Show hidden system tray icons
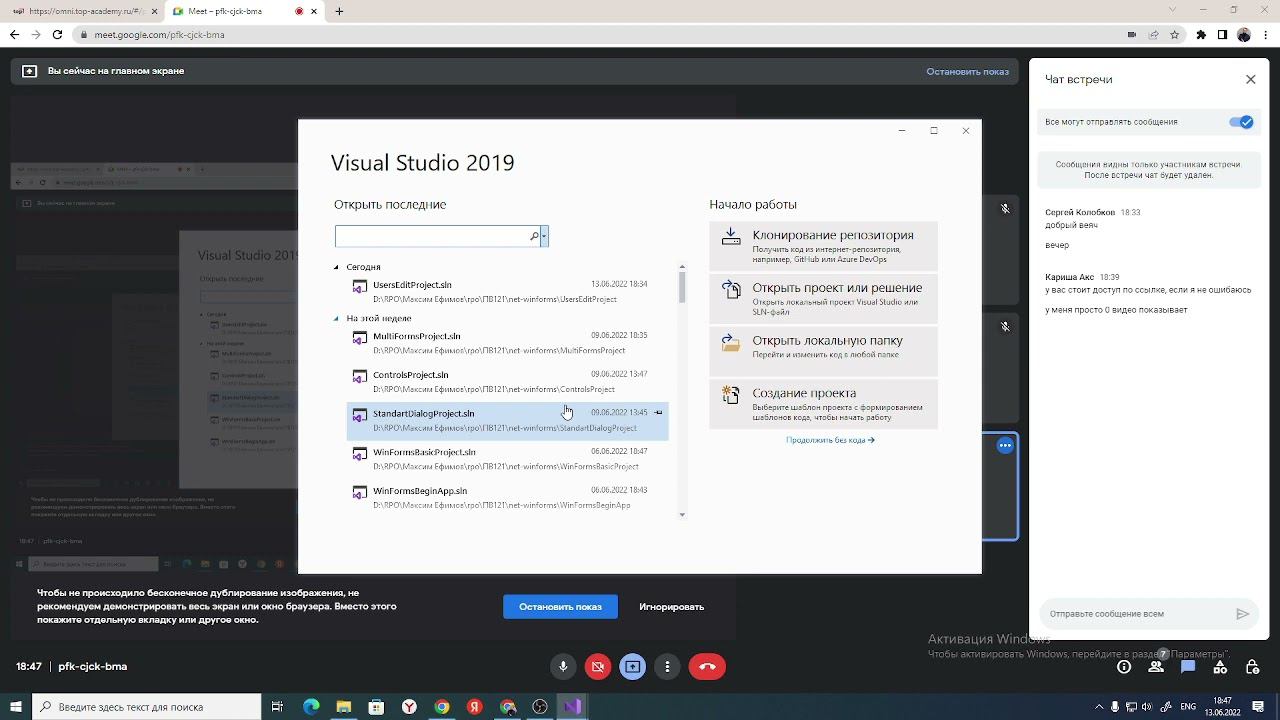Image resolution: width=1280 pixels, height=720 pixels. point(1099,707)
